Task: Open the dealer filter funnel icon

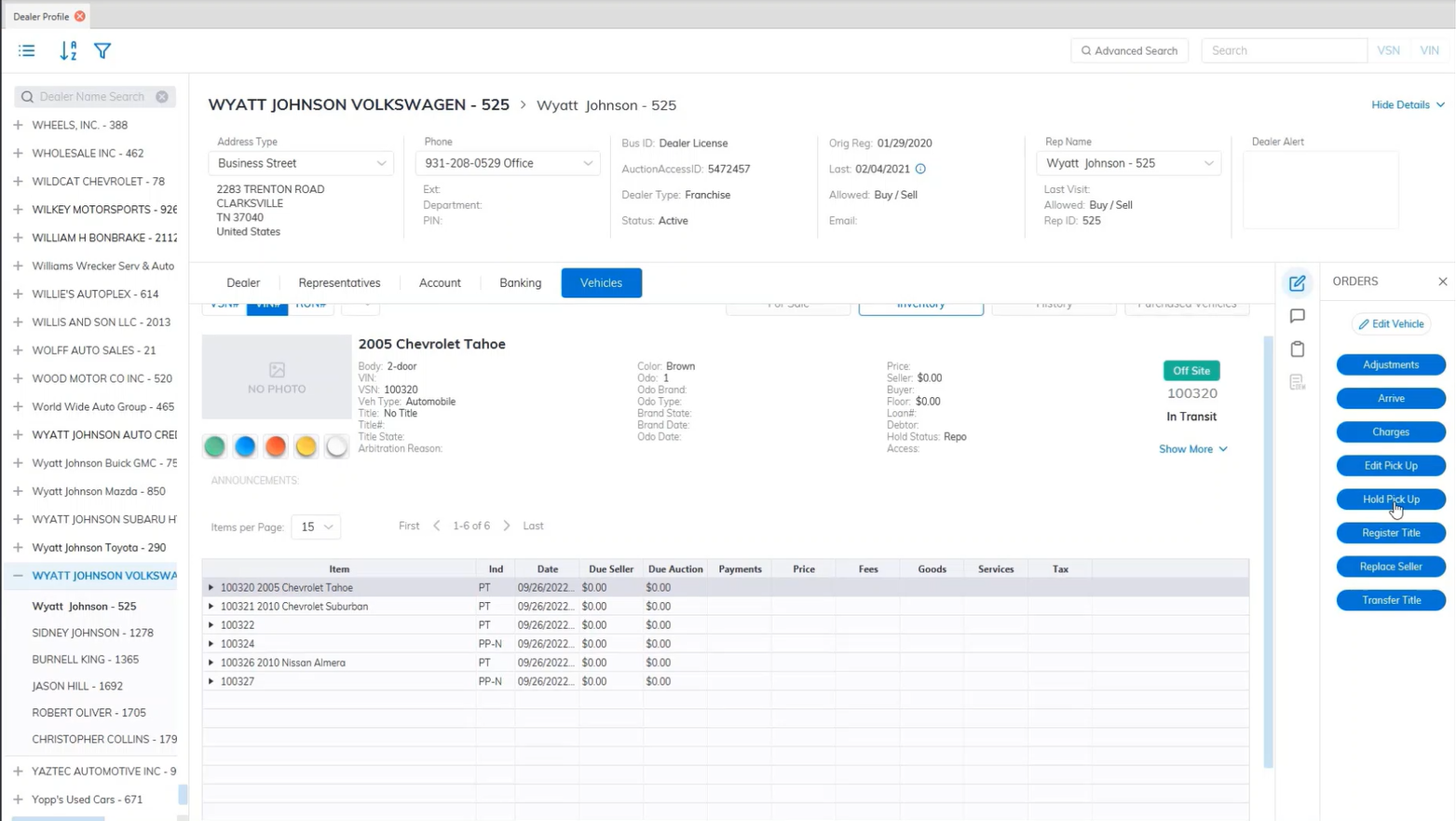Action: click(x=102, y=51)
